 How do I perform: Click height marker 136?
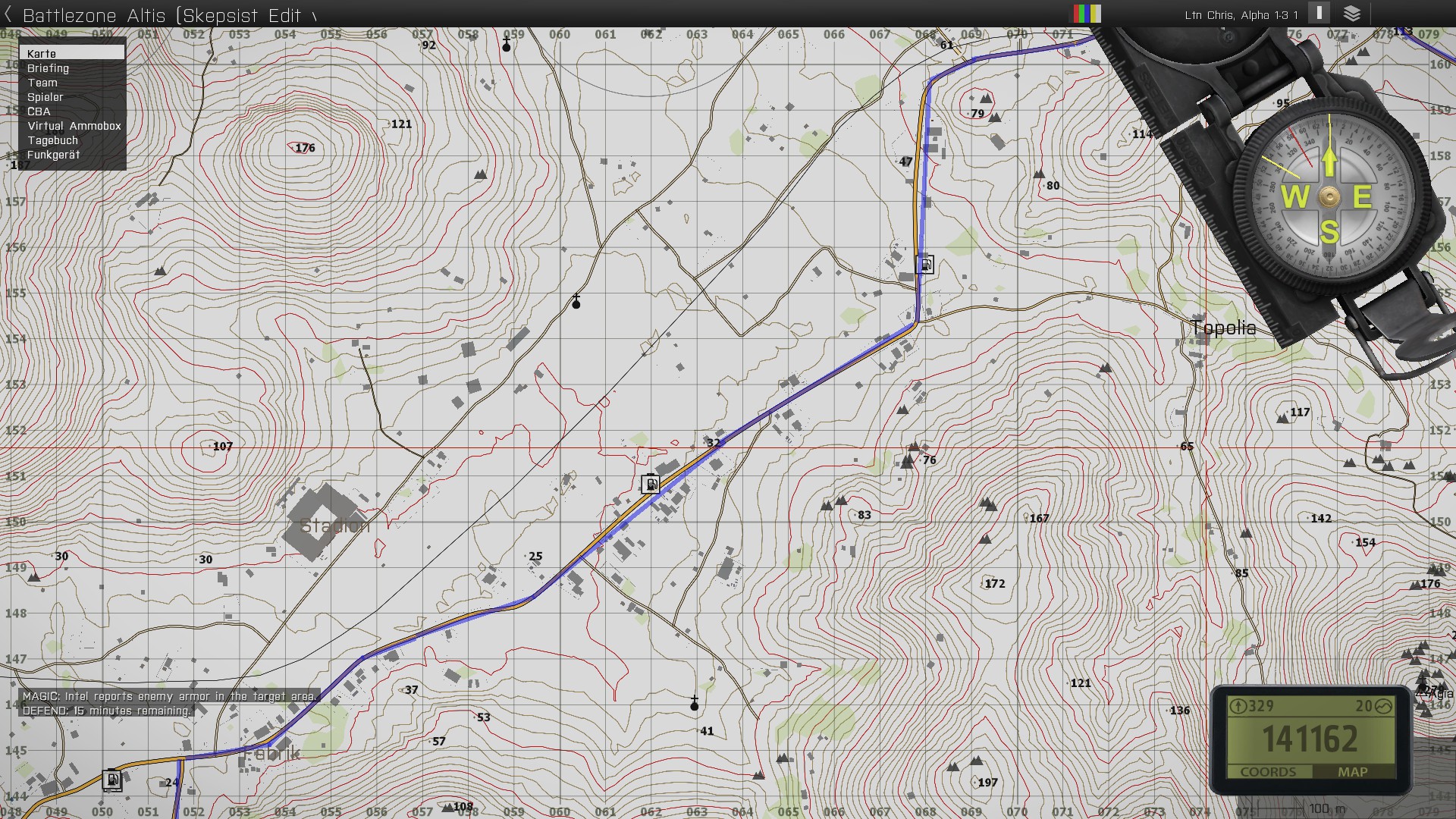pos(1179,711)
